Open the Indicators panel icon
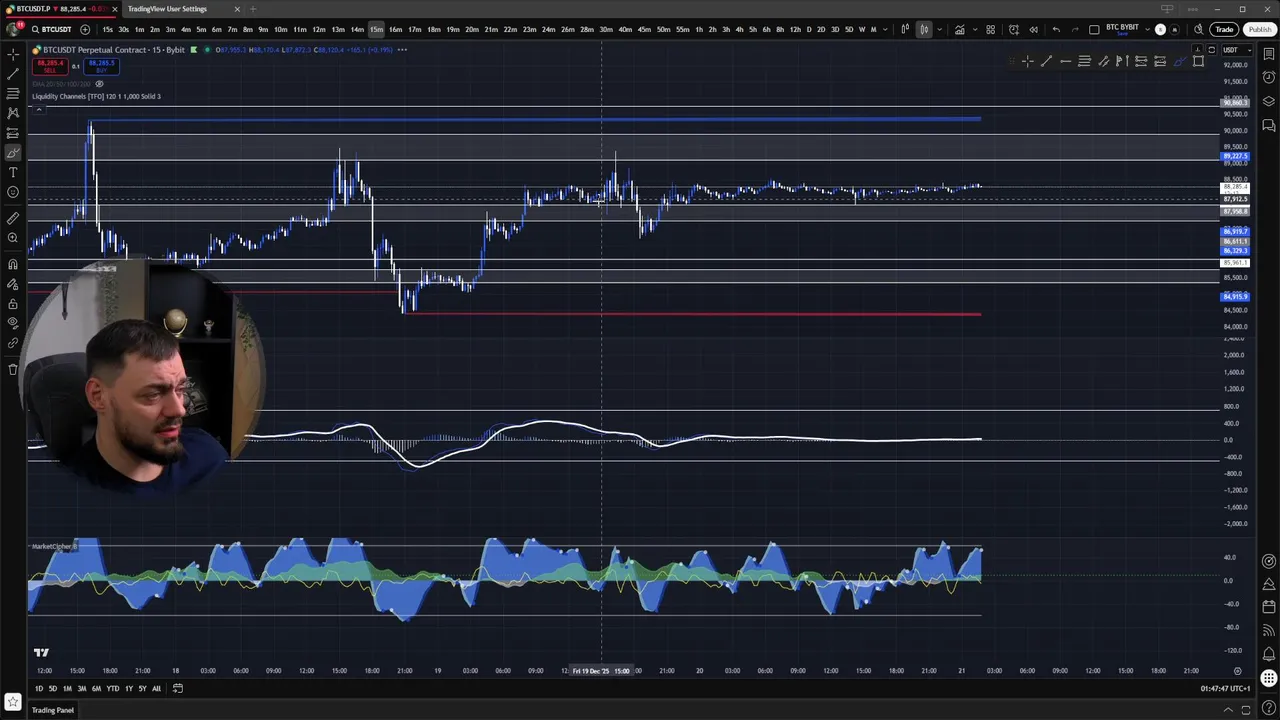 point(959,29)
